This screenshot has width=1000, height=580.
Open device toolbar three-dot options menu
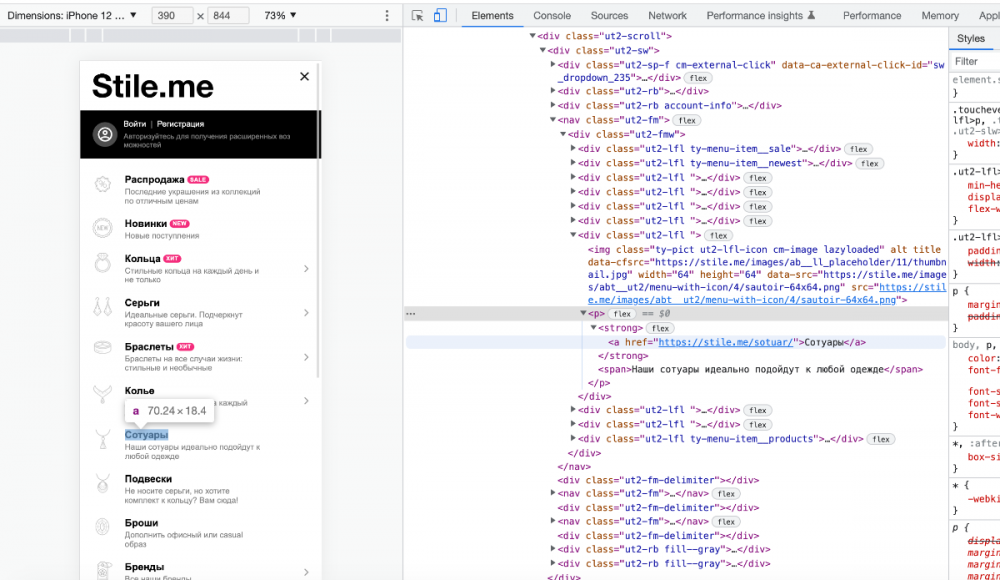click(x=387, y=16)
